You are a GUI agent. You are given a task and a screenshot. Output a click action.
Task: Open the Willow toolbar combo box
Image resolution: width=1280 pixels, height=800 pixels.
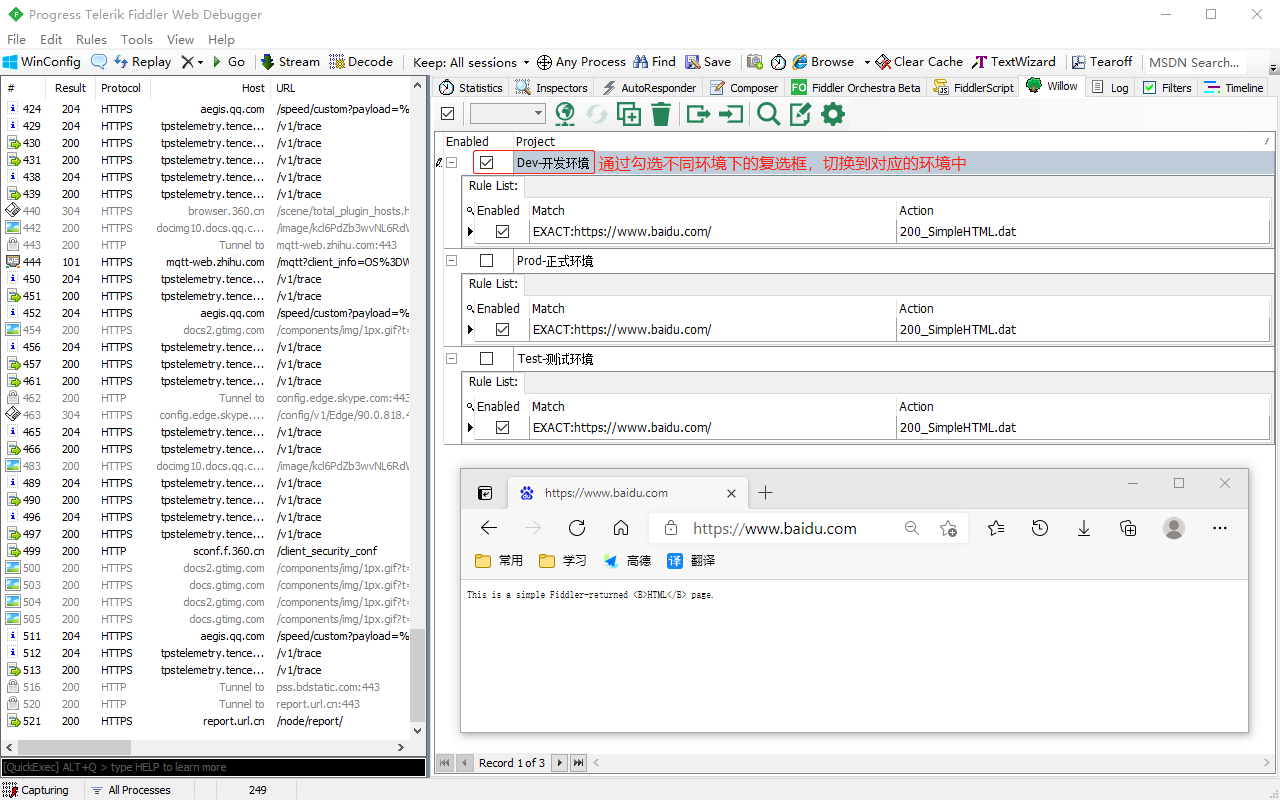tap(508, 114)
